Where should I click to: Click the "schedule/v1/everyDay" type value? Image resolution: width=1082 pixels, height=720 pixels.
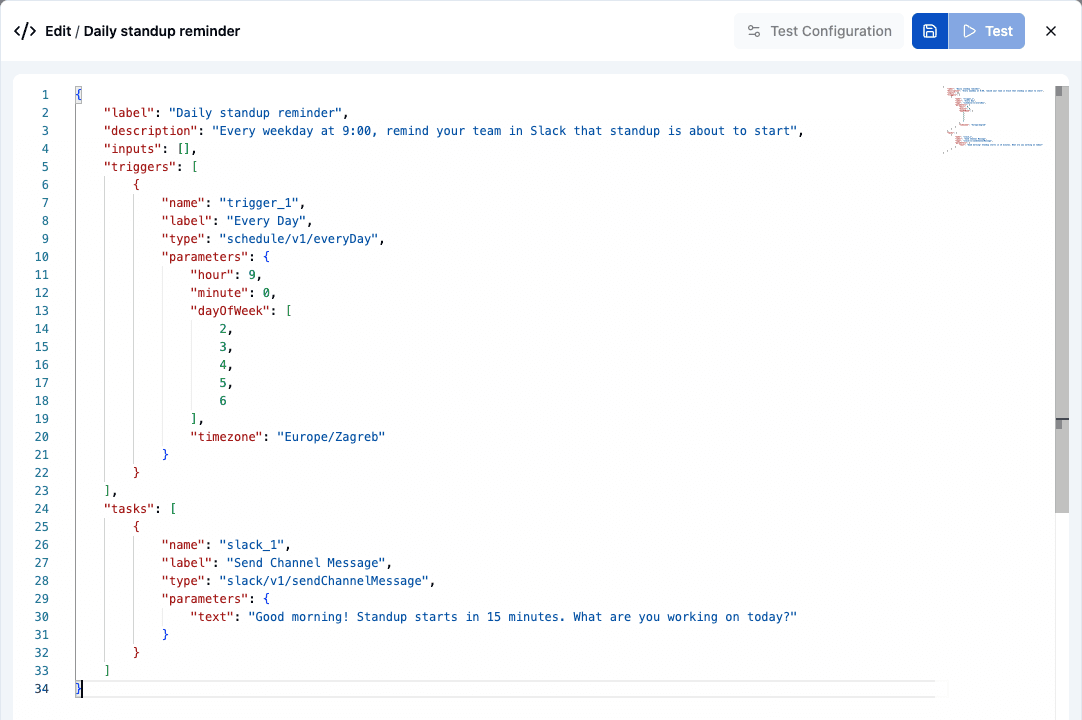coord(299,238)
